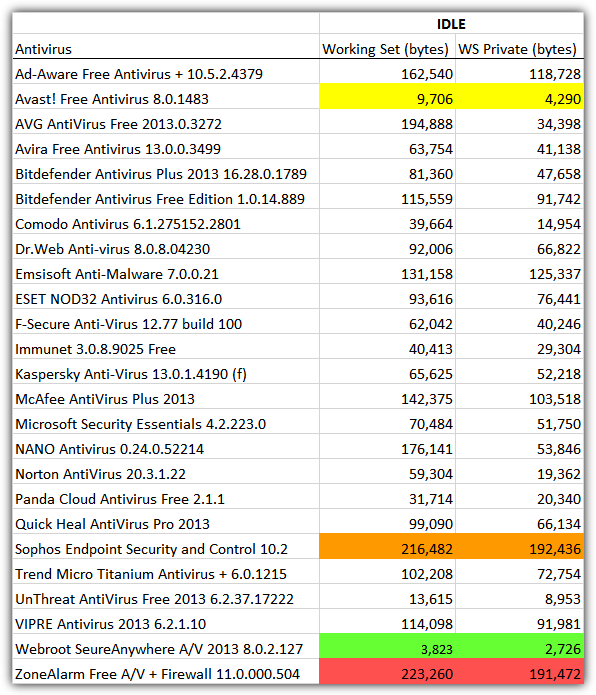Viewport: 596px width, 695px height.
Task: Click Ad-Aware Free Antivirus + 10.5.2.4379 row name
Action: tap(139, 74)
